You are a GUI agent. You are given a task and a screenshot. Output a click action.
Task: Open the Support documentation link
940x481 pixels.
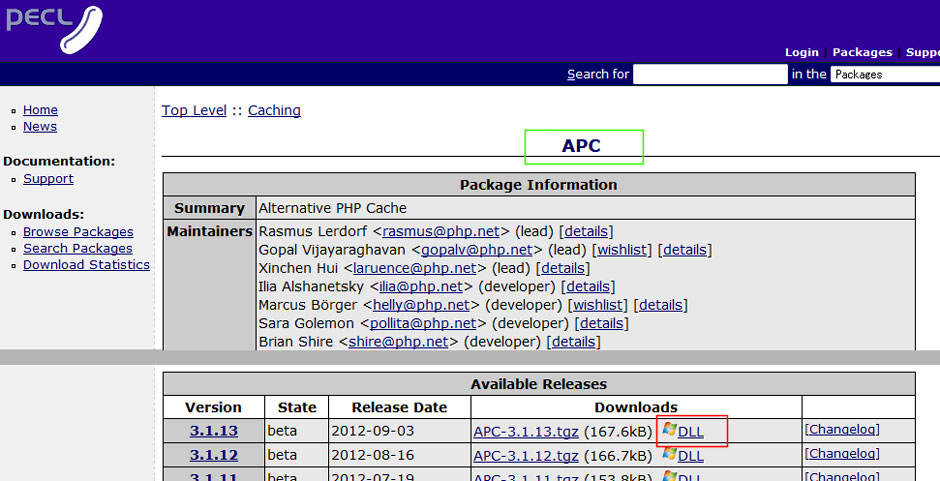point(48,179)
